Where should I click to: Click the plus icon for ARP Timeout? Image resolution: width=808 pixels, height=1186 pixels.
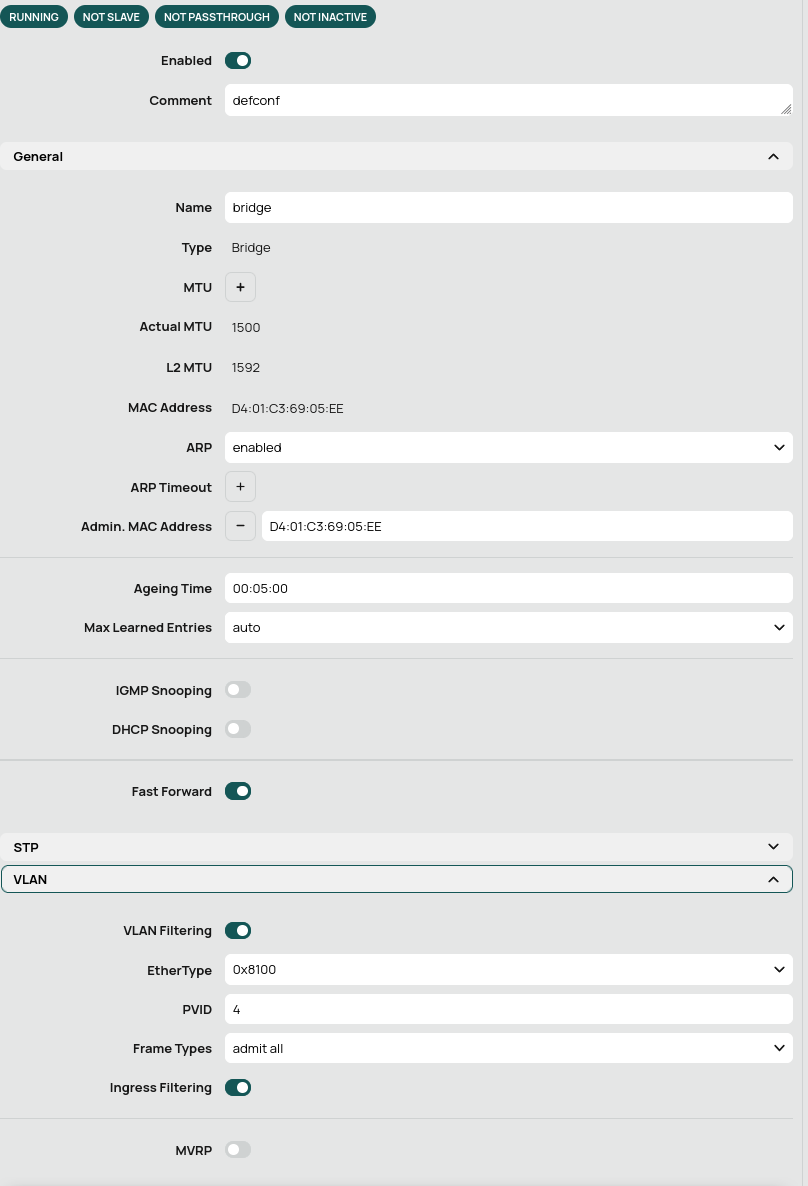[x=240, y=487]
